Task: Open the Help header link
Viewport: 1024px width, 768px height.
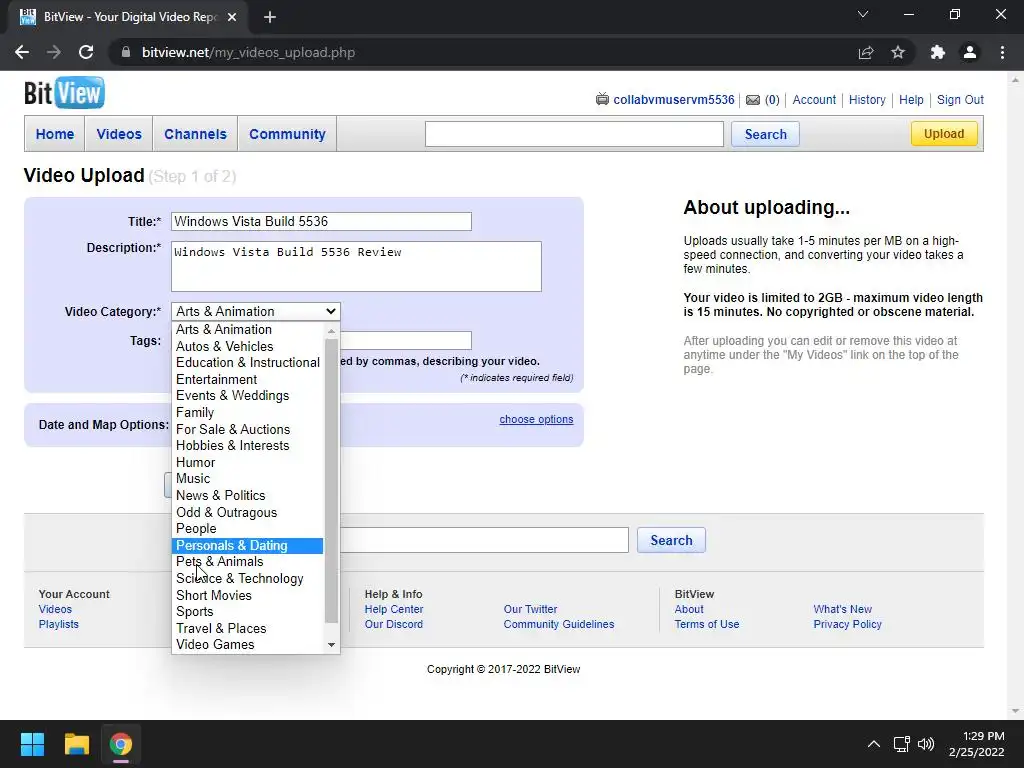Action: click(911, 100)
